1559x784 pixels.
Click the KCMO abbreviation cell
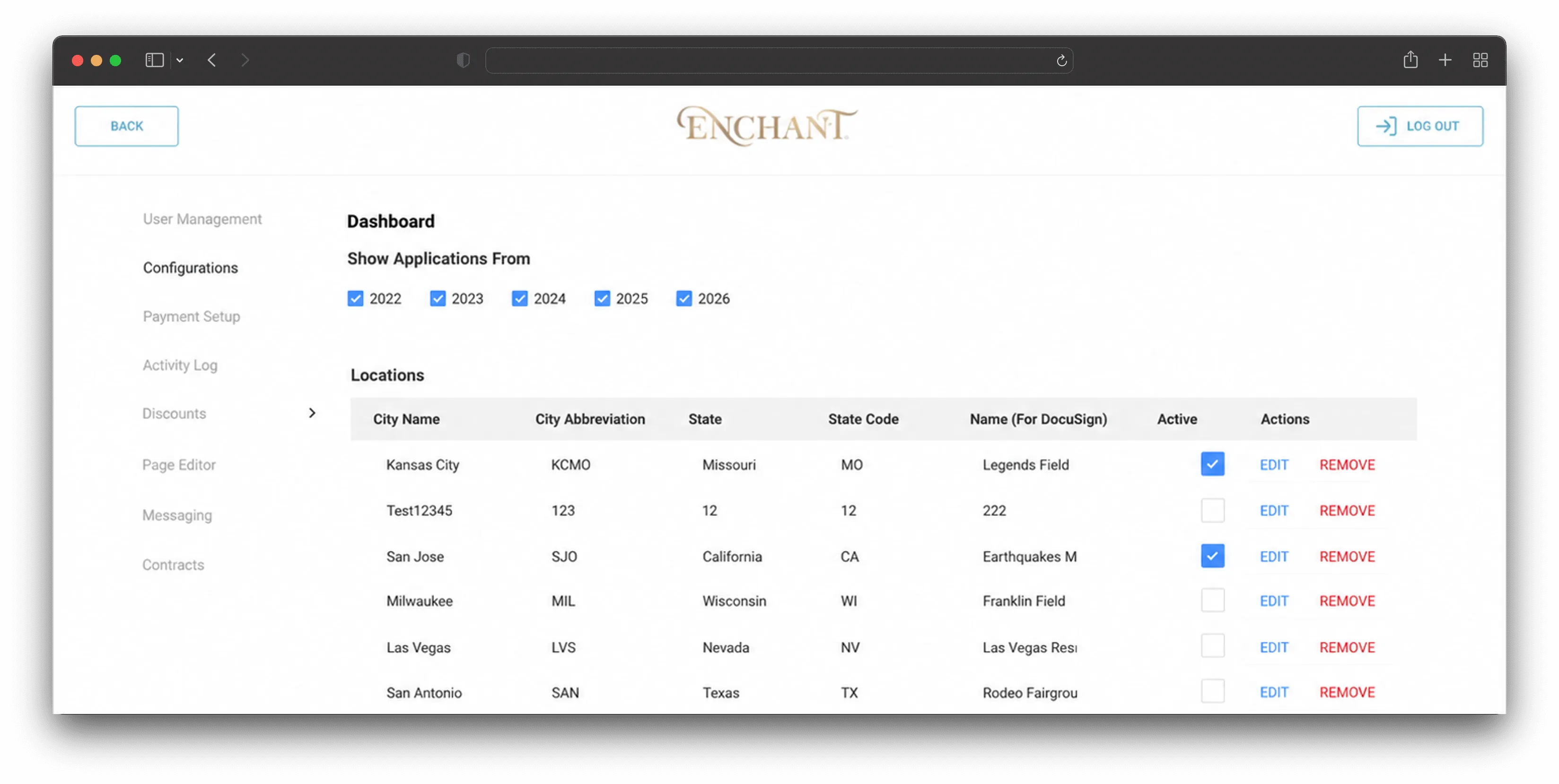click(571, 465)
